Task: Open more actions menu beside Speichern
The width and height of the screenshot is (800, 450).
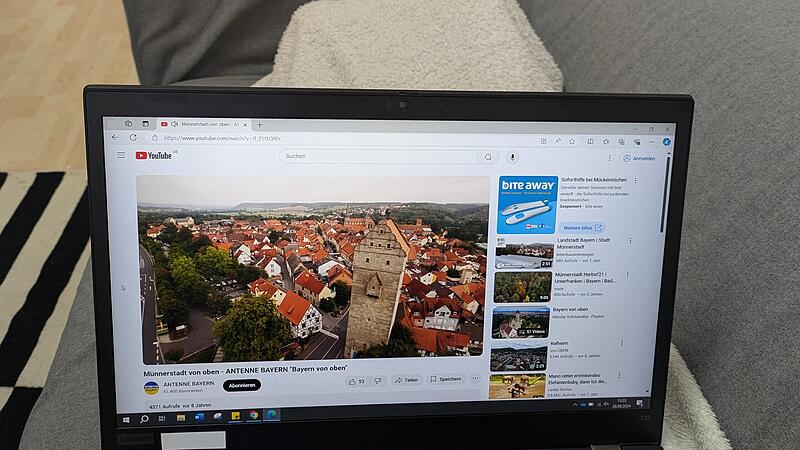Action: [x=476, y=379]
